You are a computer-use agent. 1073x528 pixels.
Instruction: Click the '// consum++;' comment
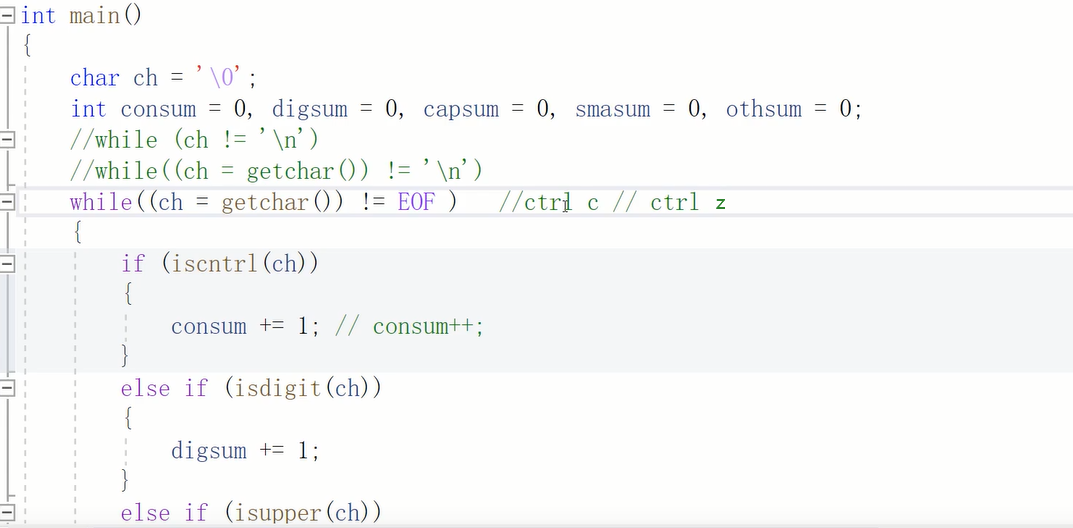click(409, 326)
